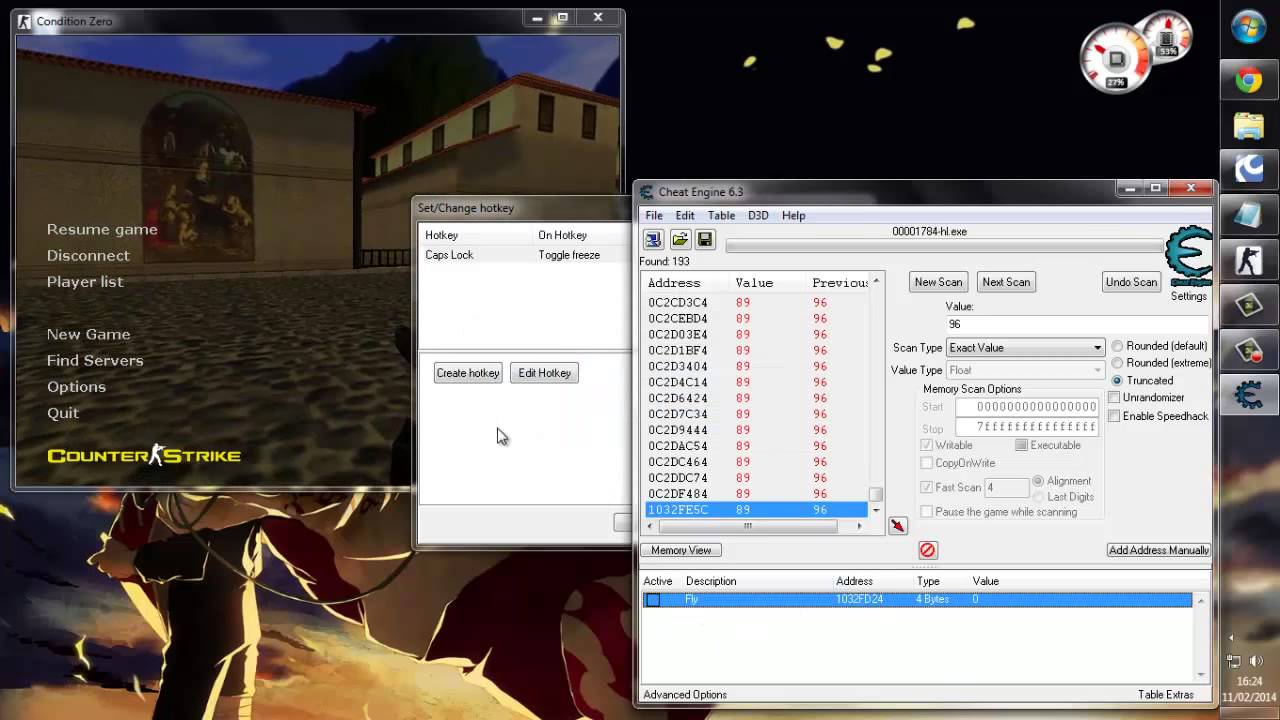The height and width of the screenshot is (720, 1280).
Task: Toggle Pause the game while scanning checkbox
Action: 927,512
